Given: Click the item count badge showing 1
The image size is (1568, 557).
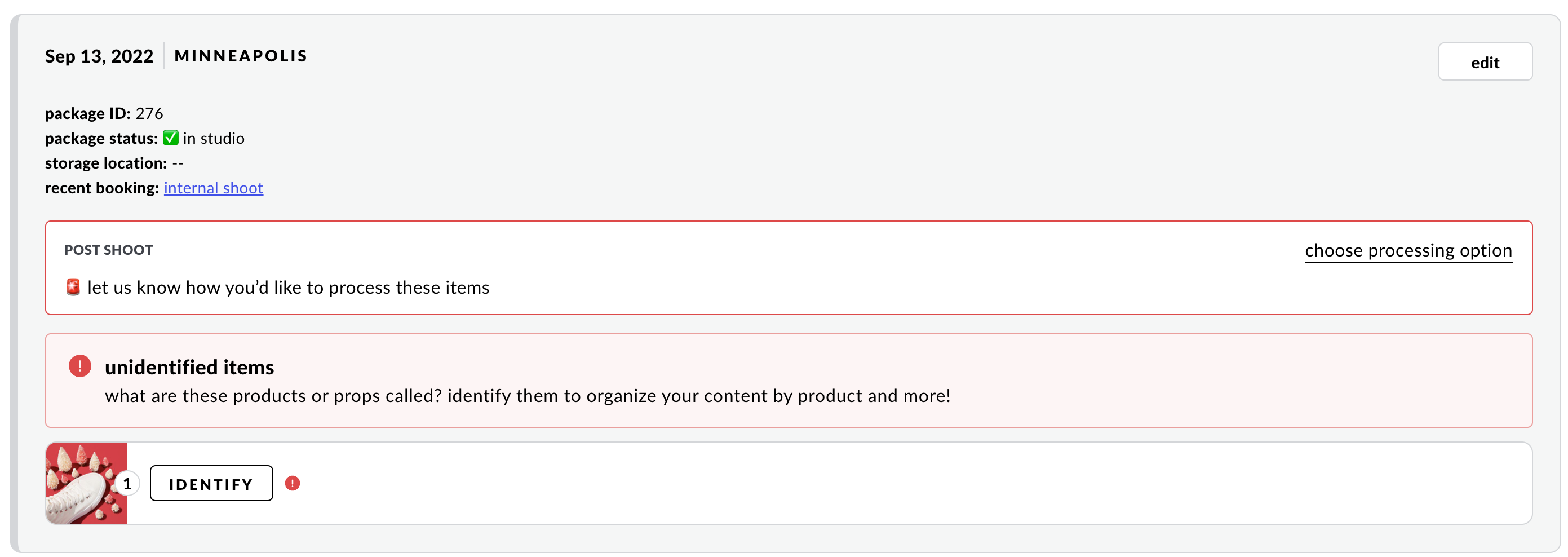Looking at the screenshot, I should click(127, 484).
